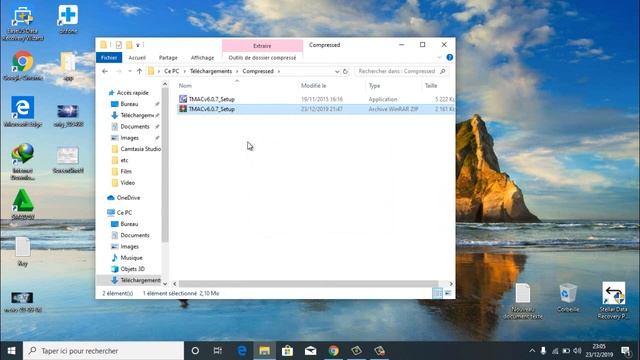Open Outils de dossier compressé tab
The height and width of the screenshot is (360, 640).
[x=262, y=58]
